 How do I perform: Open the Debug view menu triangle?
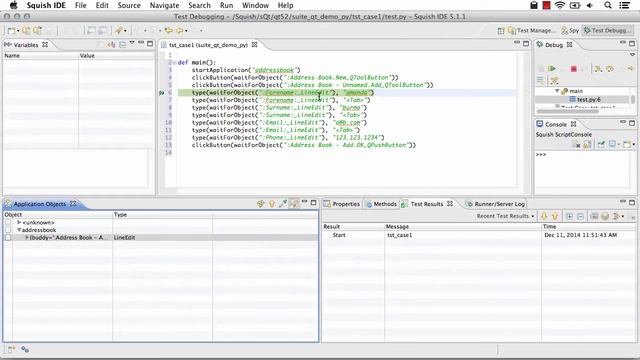(x=632, y=54)
